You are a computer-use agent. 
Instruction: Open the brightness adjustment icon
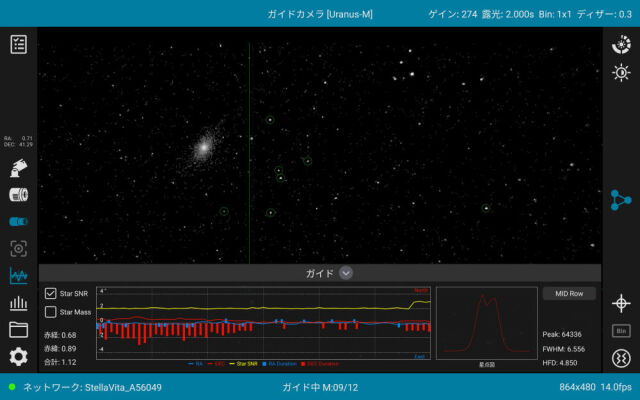tap(621, 73)
